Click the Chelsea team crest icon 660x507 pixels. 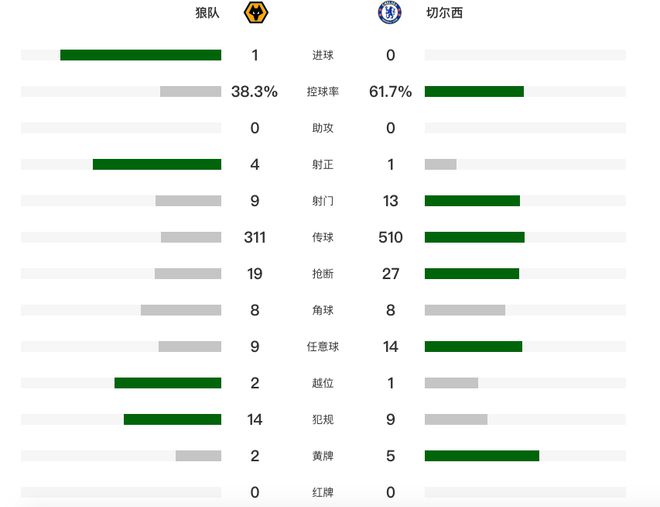coord(390,14)
